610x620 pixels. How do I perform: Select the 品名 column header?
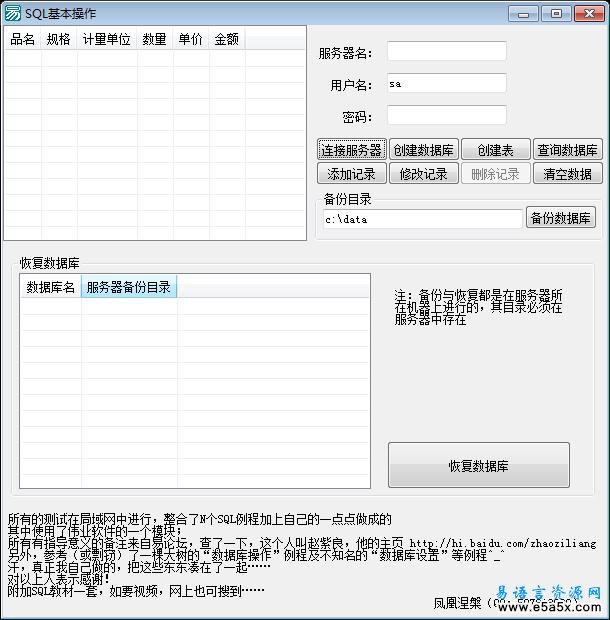pyautogui.click(x=23, y=39)
